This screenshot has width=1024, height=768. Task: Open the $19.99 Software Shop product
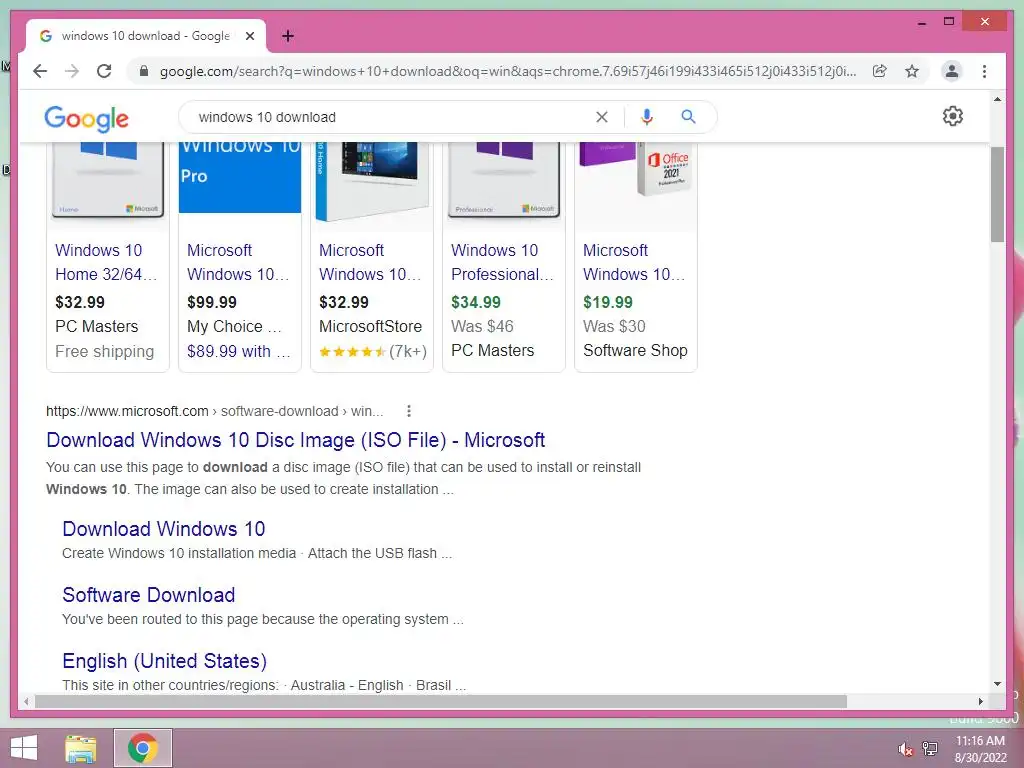pos(634,262)
